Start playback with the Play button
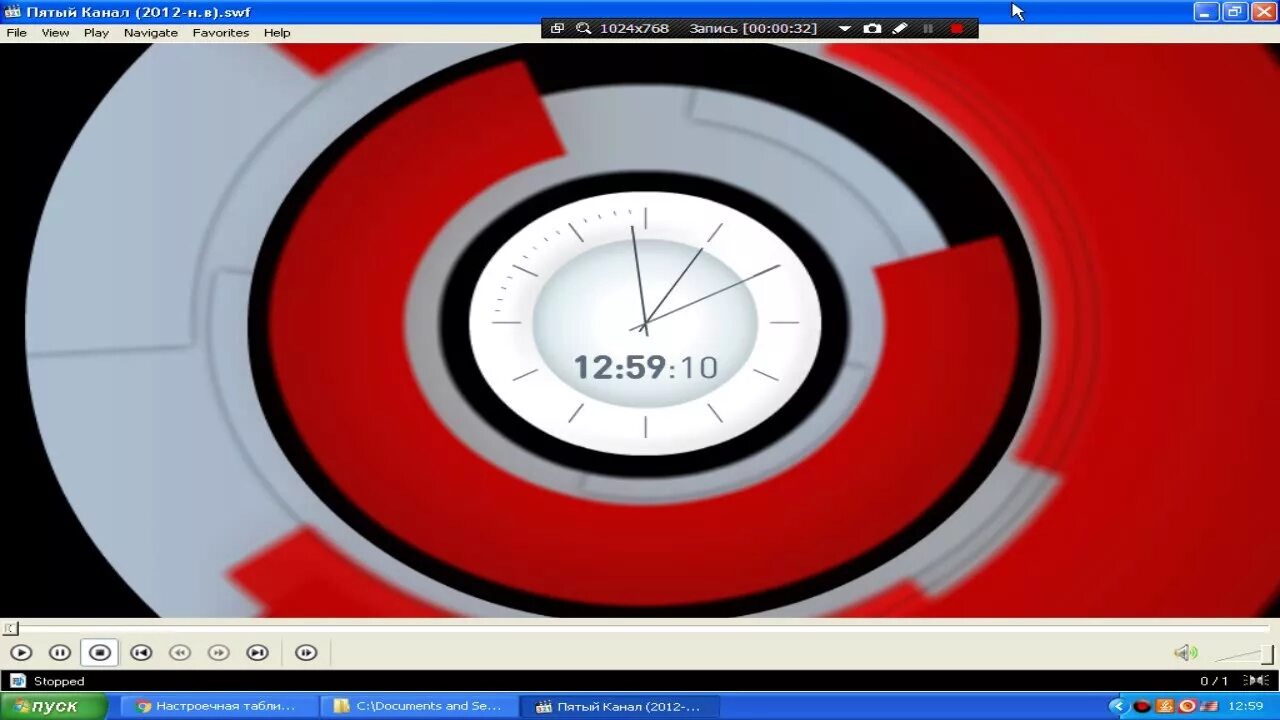Screen dimensions: 1280x720 pos(21,653)
